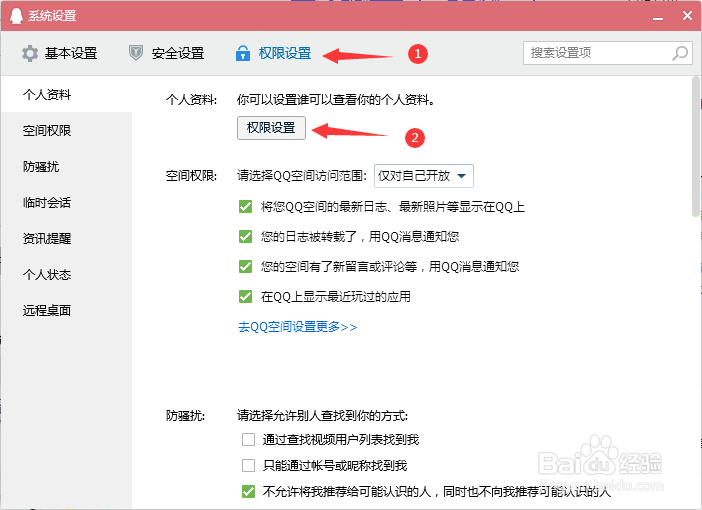Screen dimensions: 702x510
Task: Open the 基本设置 tab
Action: [60, 53]
